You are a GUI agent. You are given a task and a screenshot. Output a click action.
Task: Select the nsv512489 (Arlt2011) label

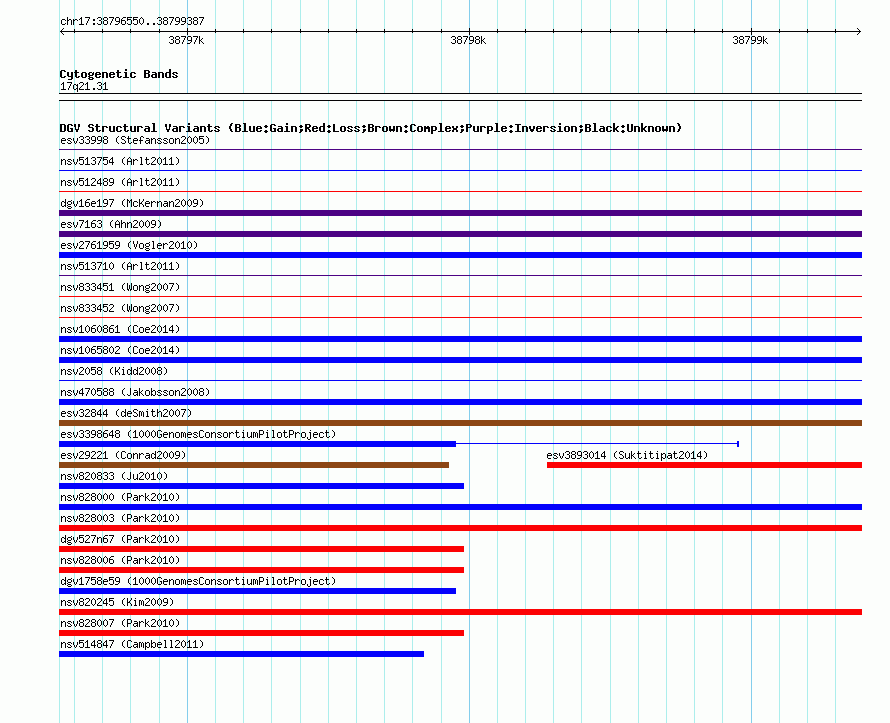click(120, 182)
